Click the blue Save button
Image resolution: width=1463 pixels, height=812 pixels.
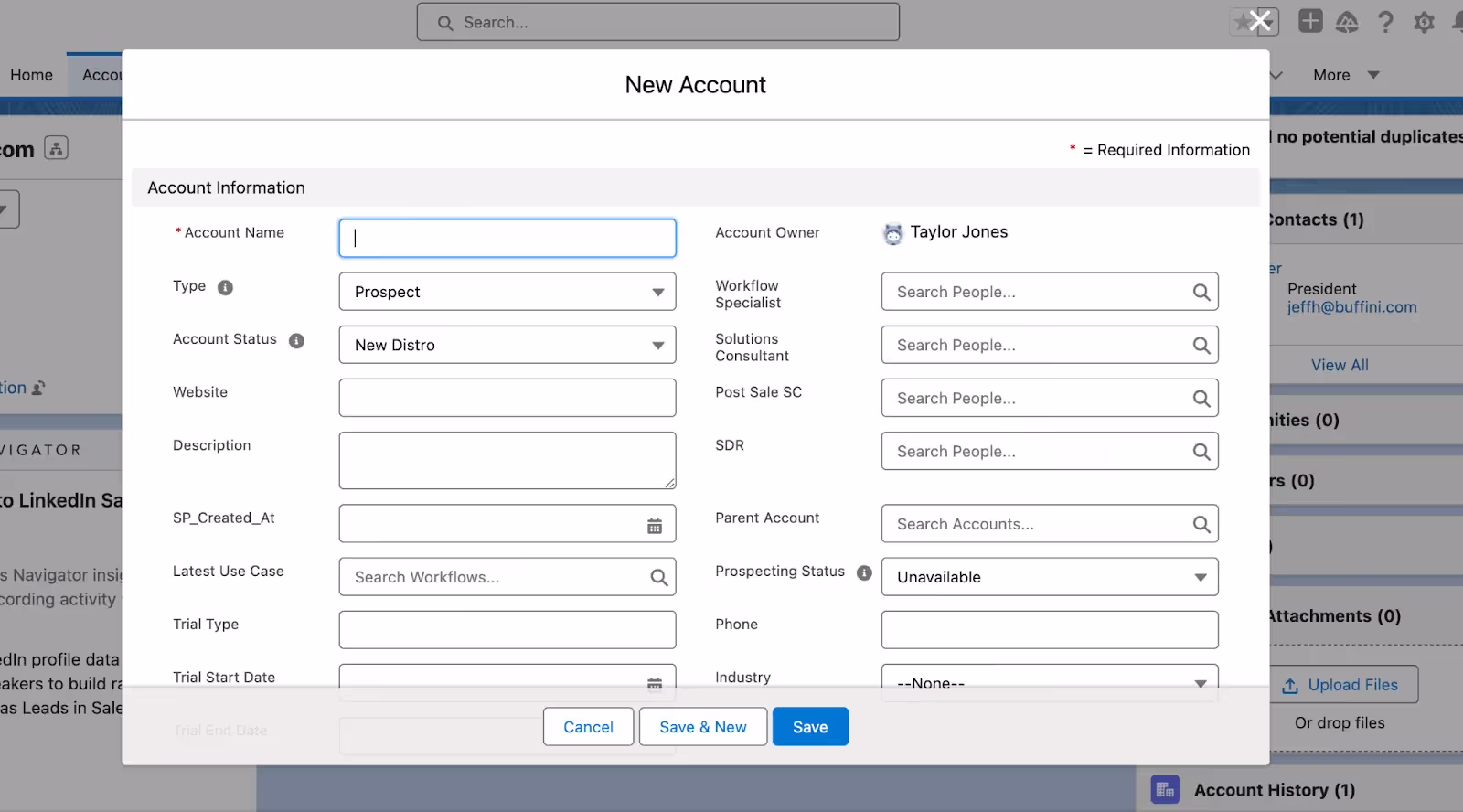coord(810,727)
